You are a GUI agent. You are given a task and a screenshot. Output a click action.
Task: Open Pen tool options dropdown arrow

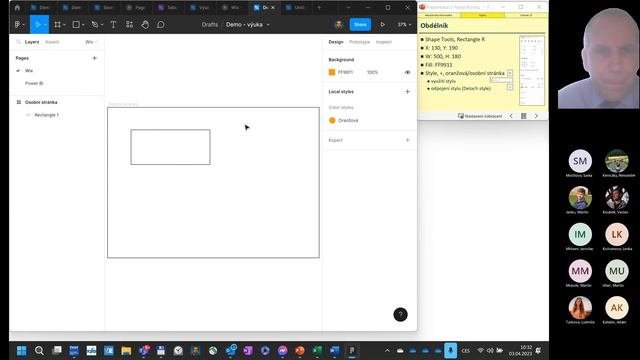coord(102,25)
